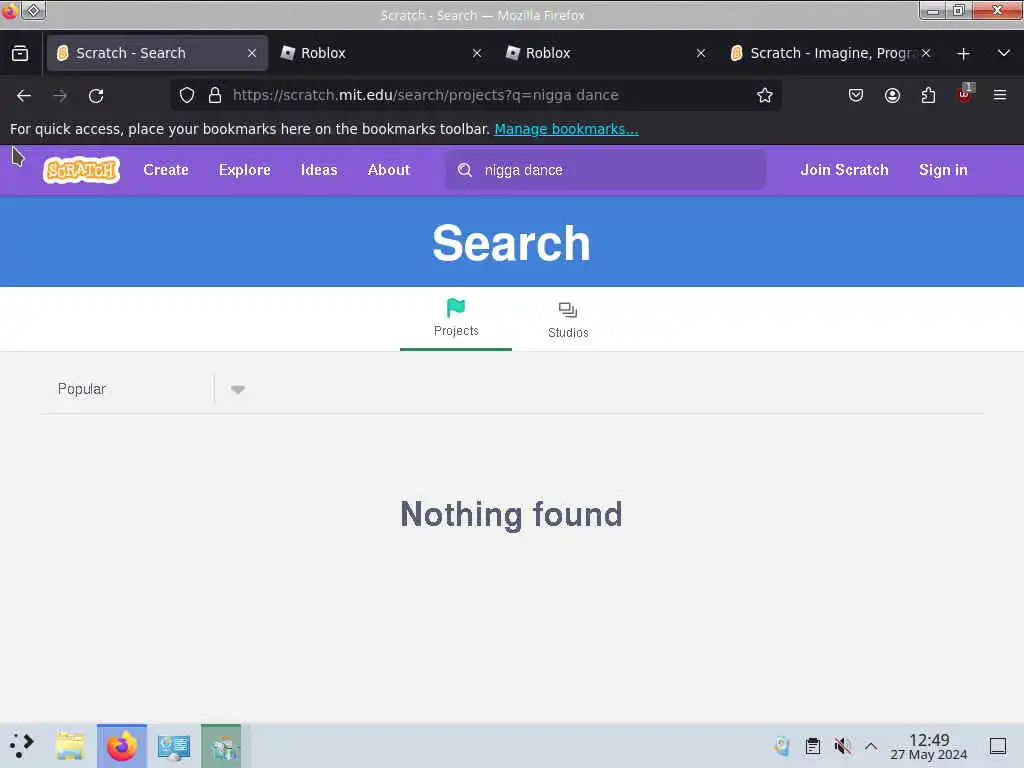
Task: Go back to the previous page
Action: pos(24,96)
